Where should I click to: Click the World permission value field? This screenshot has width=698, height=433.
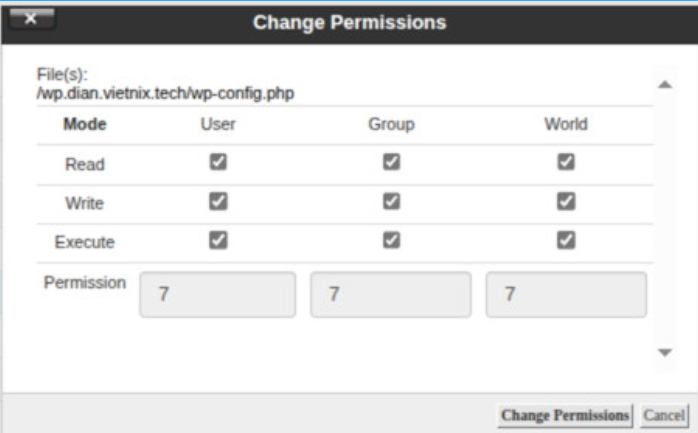click(x=566, y=295)
